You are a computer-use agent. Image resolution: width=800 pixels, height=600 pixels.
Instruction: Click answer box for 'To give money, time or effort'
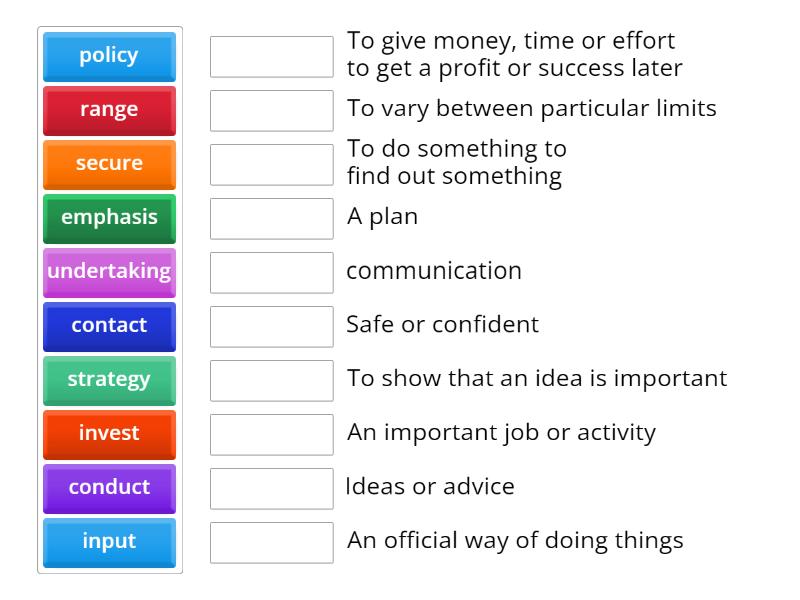[x=271, y=57]
